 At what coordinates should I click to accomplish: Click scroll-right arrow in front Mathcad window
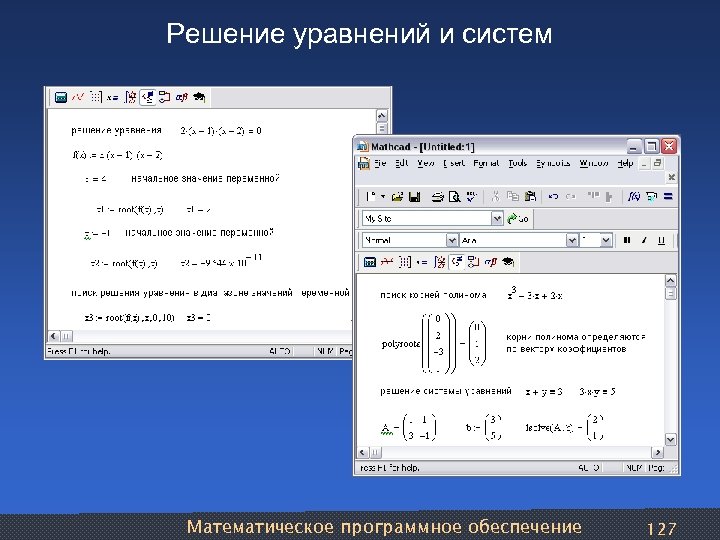[658, 452]
